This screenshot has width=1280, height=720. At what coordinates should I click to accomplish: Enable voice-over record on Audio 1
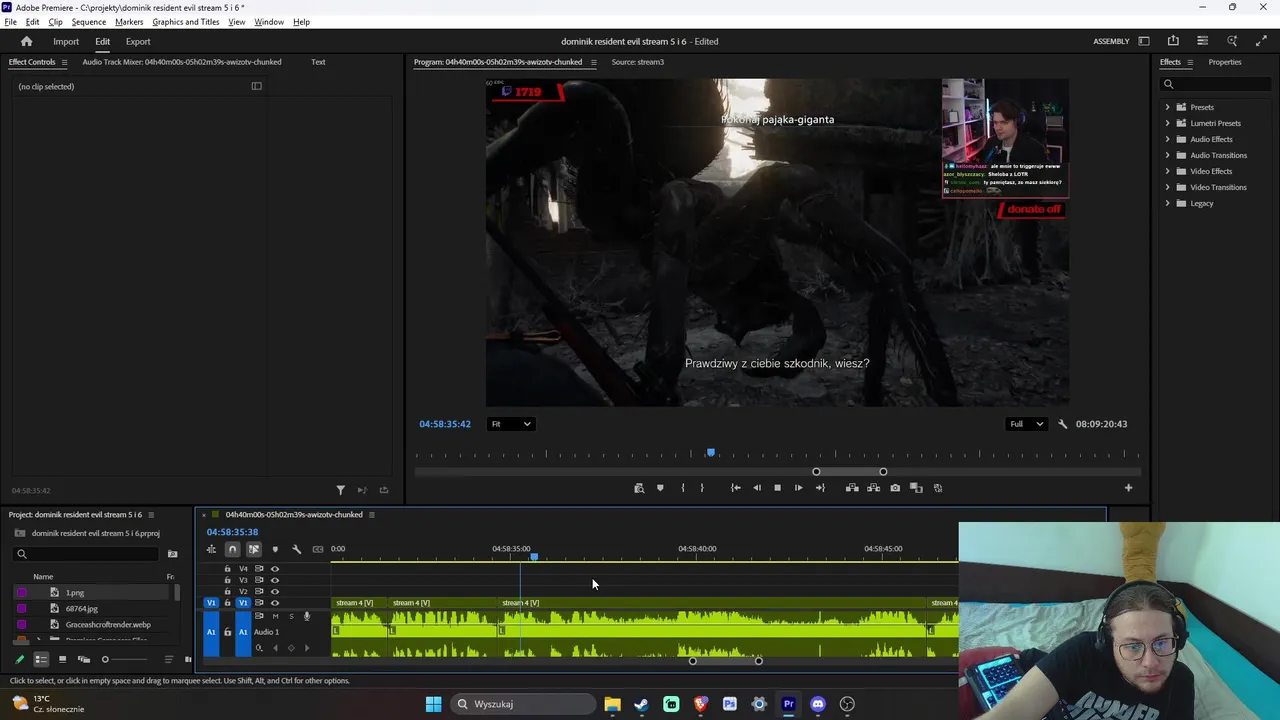coord(307,616)
